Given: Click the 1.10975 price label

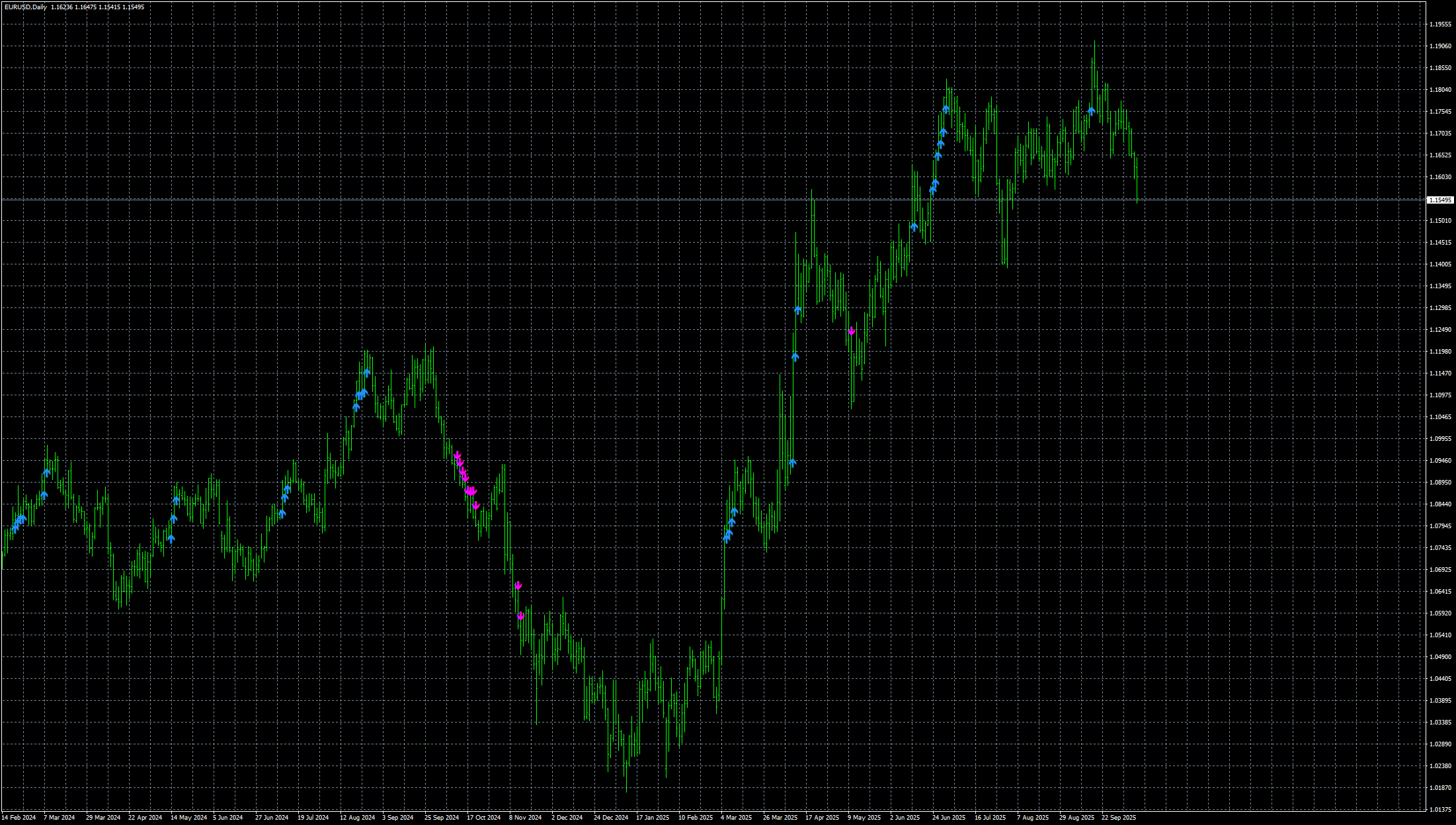Looking at the screenshot, I should (1440, 395).
